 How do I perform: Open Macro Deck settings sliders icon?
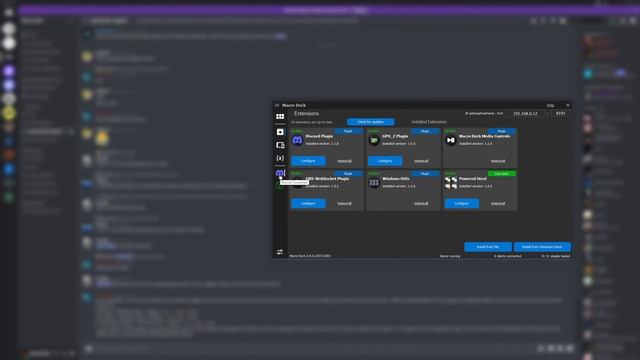point(280,252)
